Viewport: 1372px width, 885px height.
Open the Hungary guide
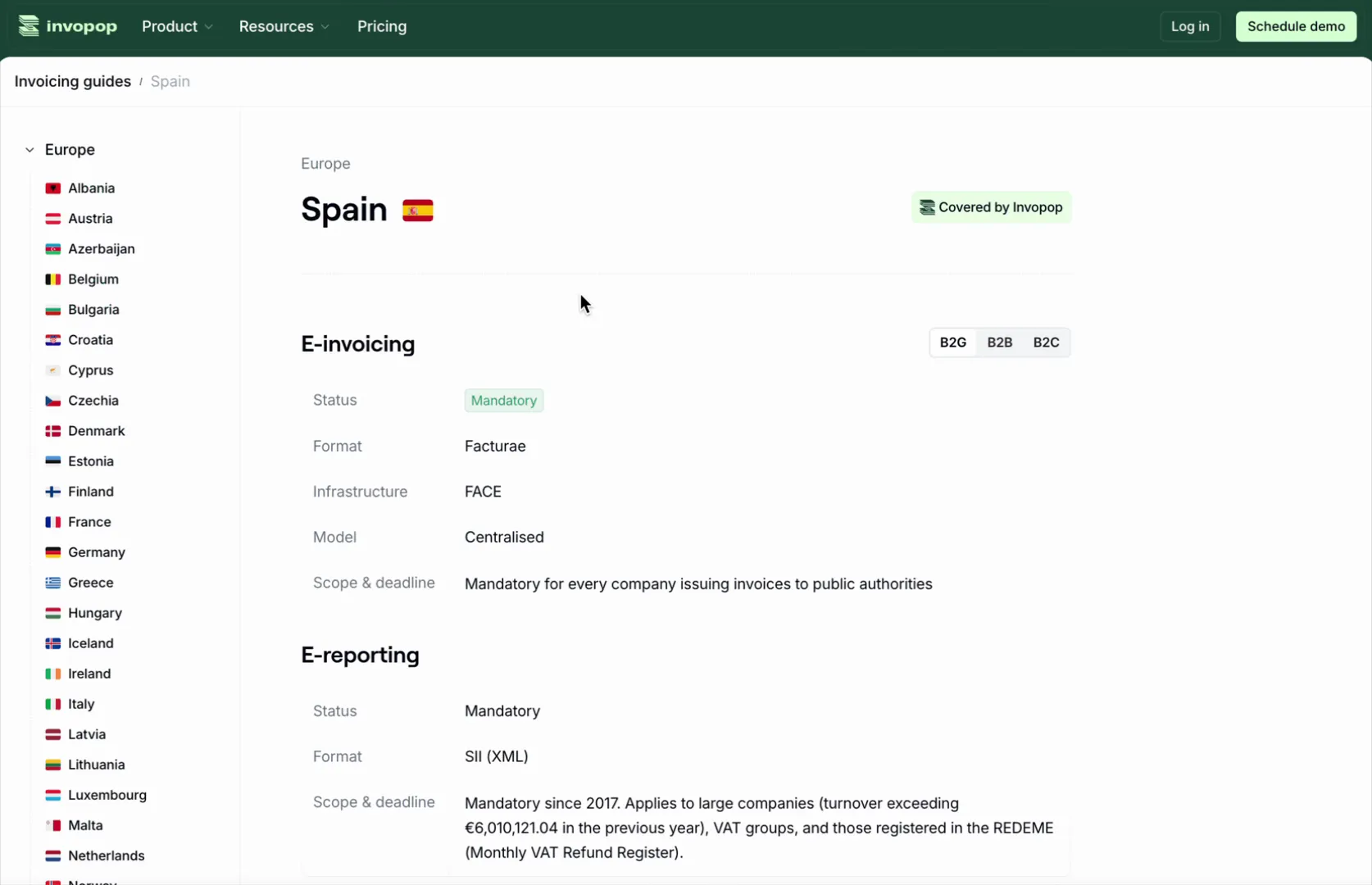[95, 613]
